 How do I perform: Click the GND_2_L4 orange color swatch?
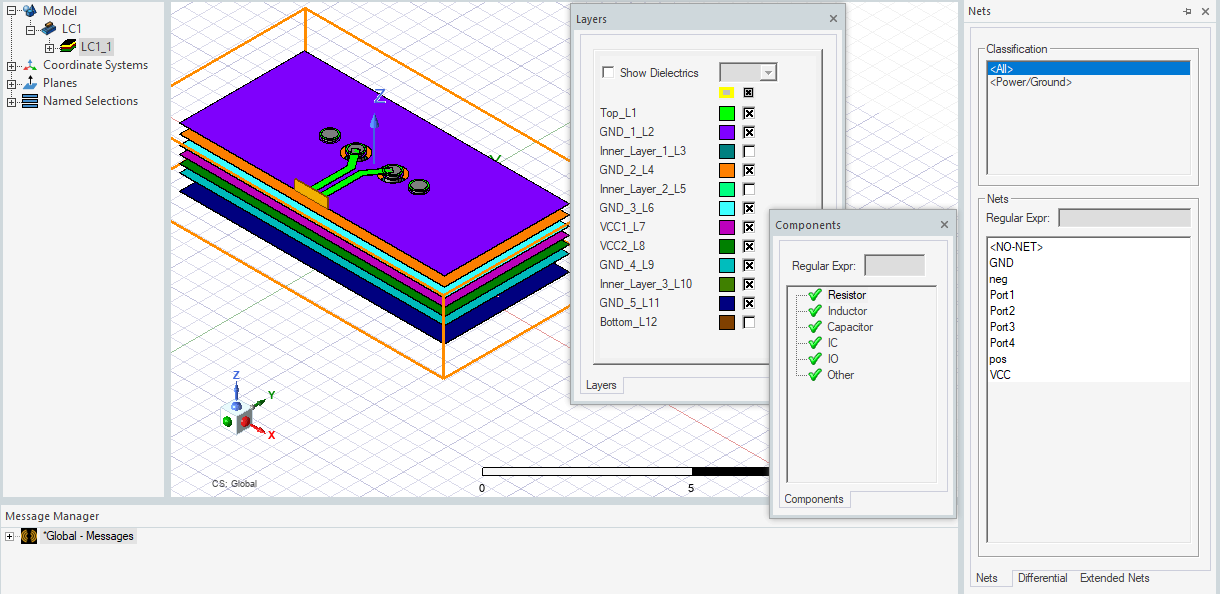pos(727,170)
